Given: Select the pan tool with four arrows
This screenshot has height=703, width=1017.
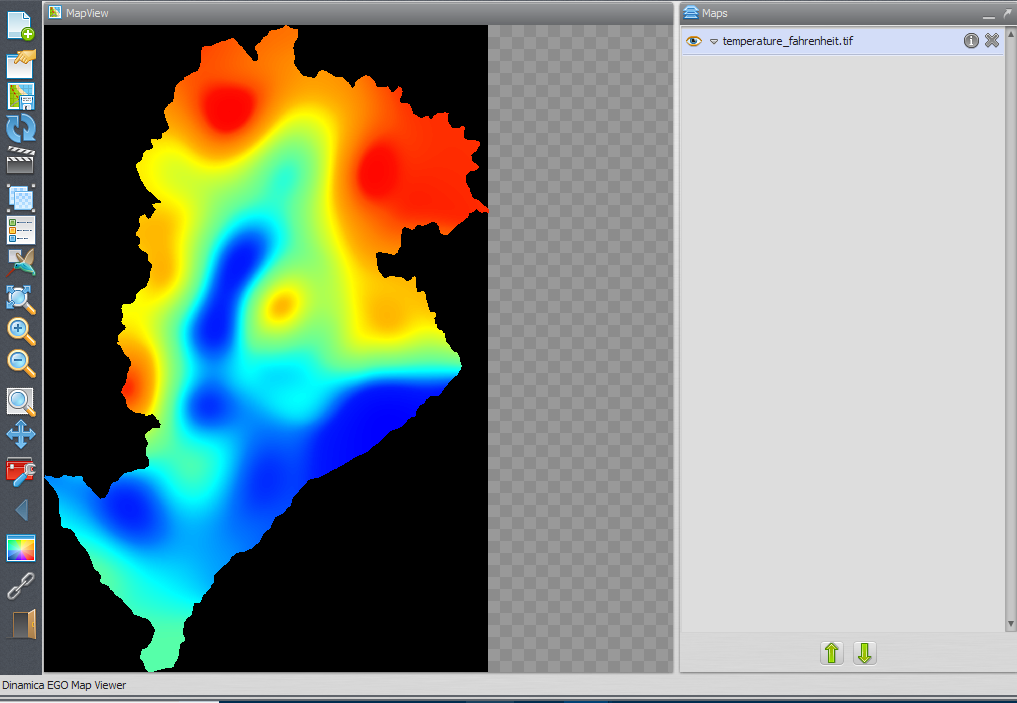Looking at the screenshot, I should (x=21, y=435).
